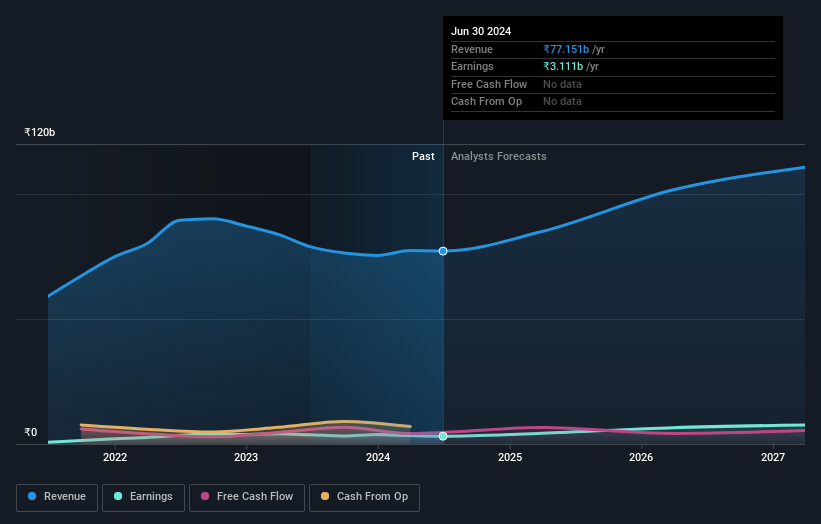Click the tooltip Revenue row label
The width and height of the screenshot is (821, 524).
pyautogui.click(x=472, y=49)
